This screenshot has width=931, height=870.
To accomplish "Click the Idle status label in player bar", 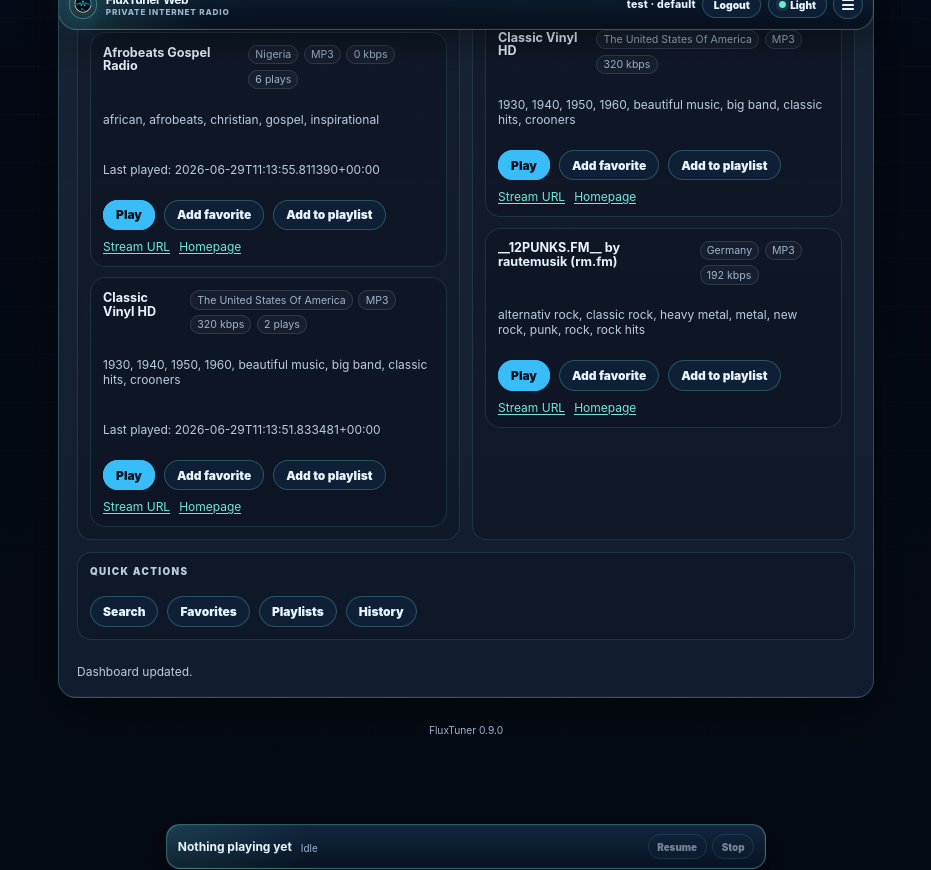I will pos(309,849).
